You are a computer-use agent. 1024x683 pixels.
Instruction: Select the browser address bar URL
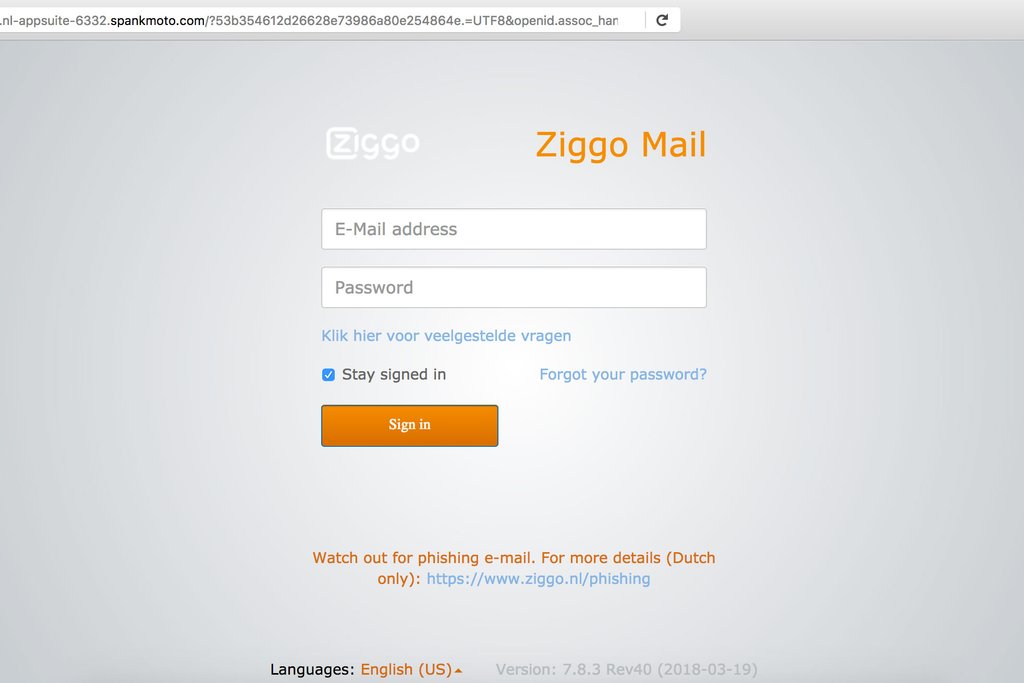[x=308, y=20]
